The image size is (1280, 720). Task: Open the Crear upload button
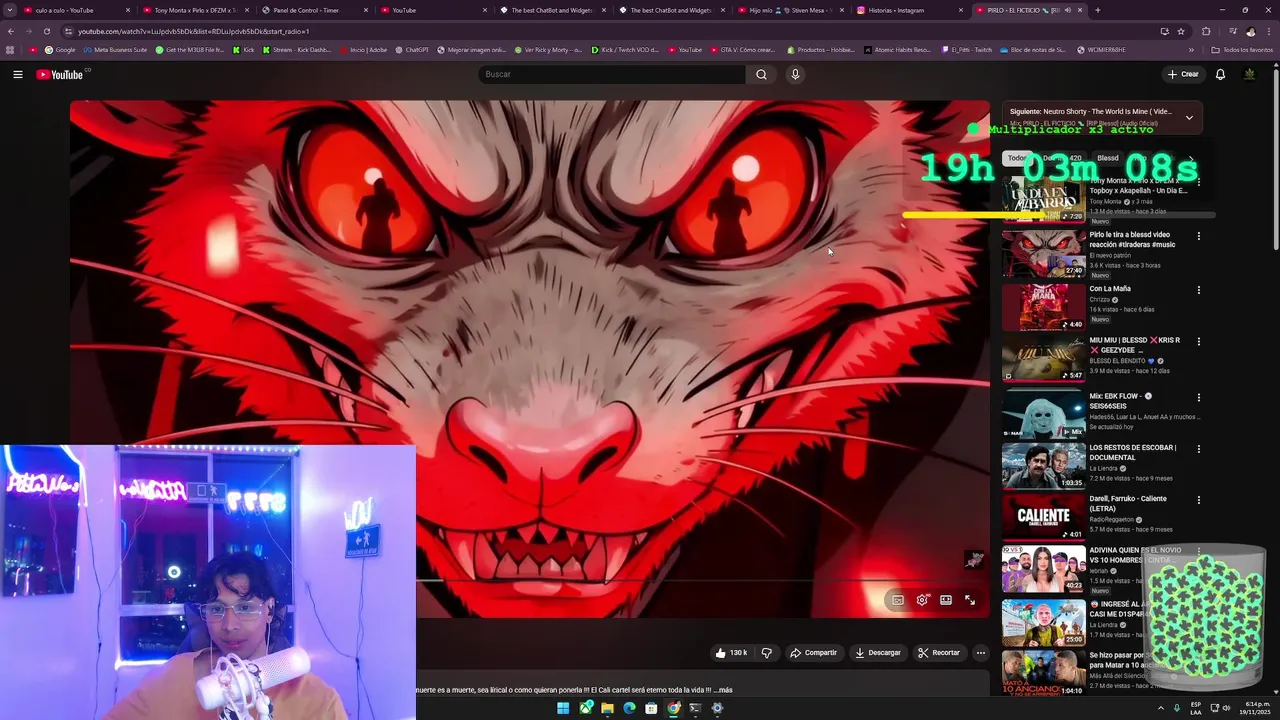tap(1182, 74)
